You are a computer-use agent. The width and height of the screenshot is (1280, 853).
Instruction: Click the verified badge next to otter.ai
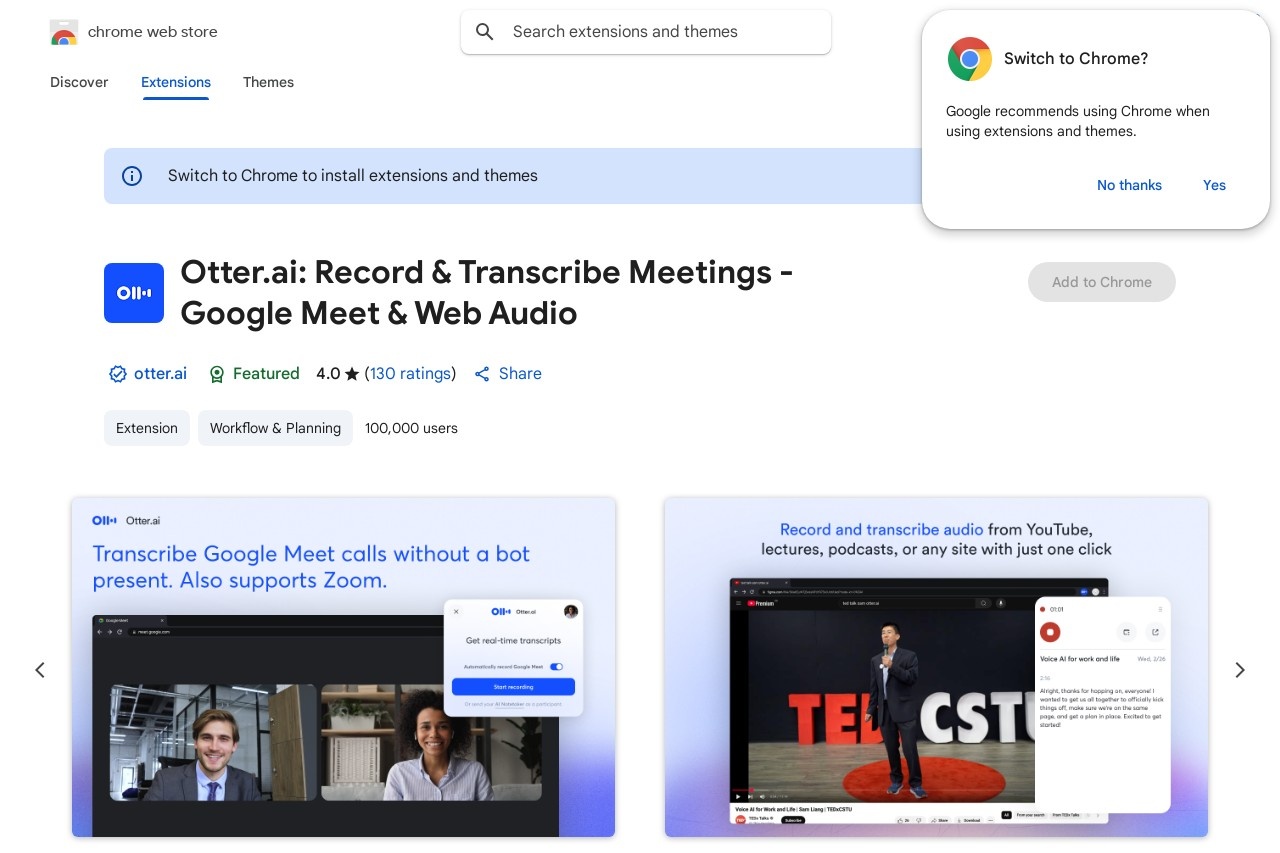pyautogui.click(x=118, y=374)
